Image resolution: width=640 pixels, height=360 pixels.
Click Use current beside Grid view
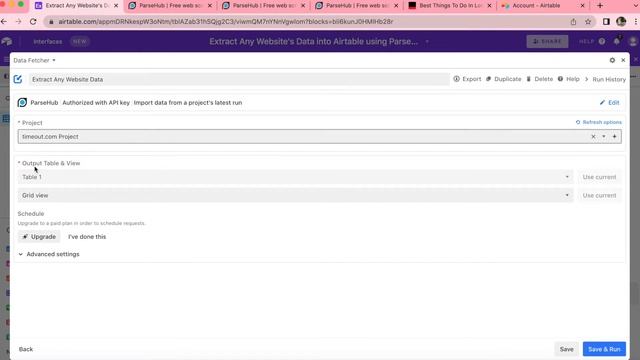599,195
